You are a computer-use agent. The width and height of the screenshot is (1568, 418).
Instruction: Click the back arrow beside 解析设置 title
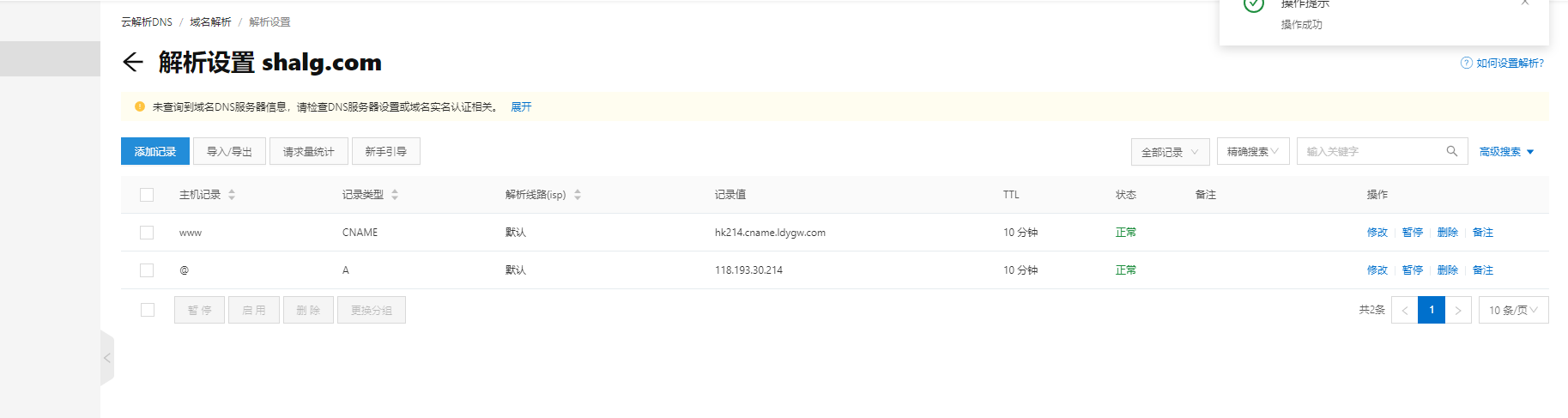(132, 62)
